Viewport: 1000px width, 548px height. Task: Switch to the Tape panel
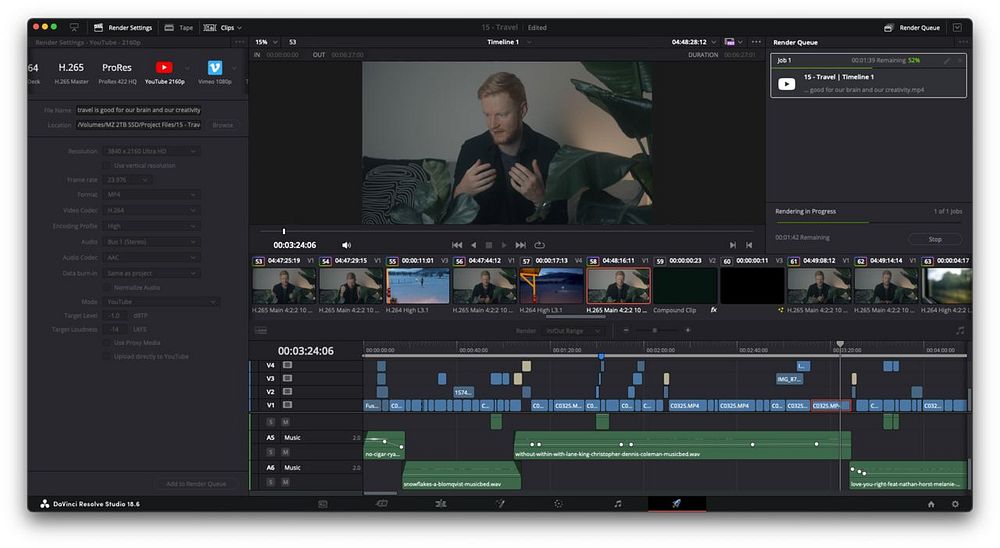pyautogui.click(x=179, y=27)
